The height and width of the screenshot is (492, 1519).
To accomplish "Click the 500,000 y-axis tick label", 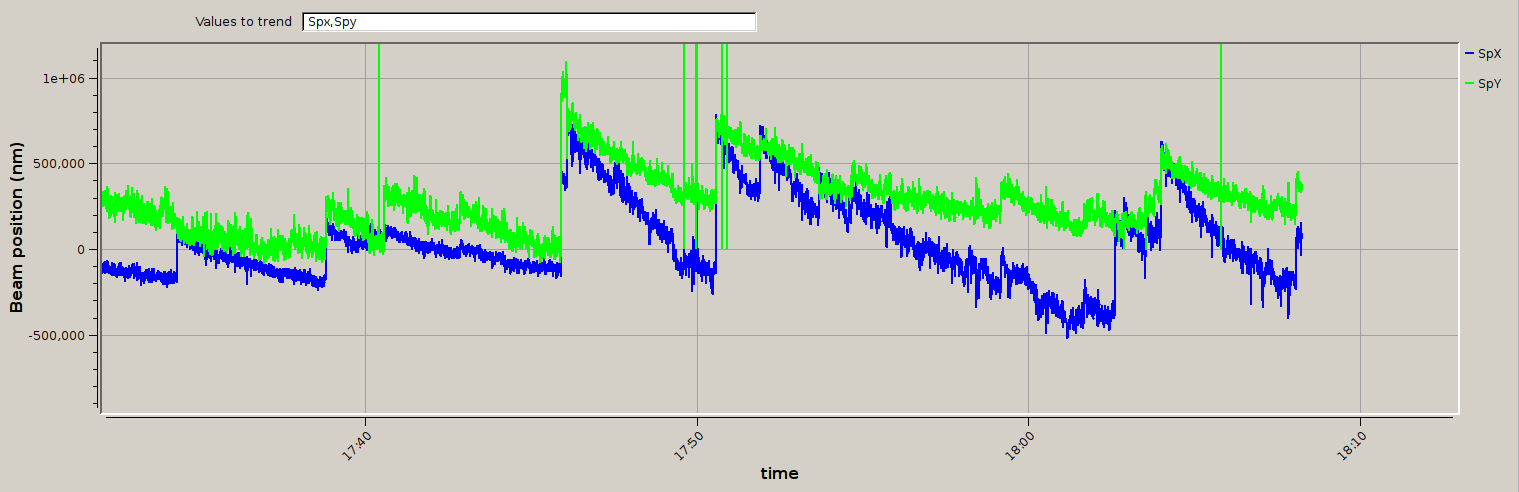I will coord(61,164).
